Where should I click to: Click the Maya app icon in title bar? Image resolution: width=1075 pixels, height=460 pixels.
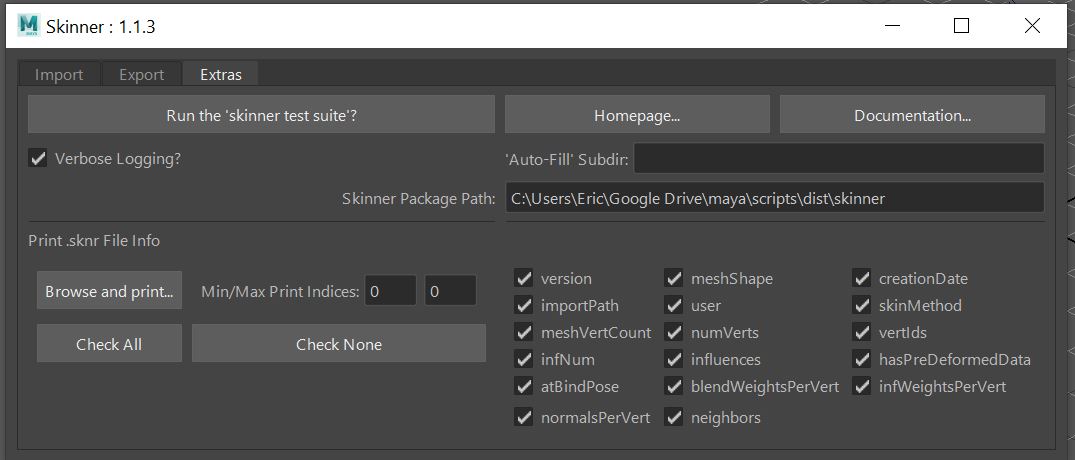tap(29, 25)
